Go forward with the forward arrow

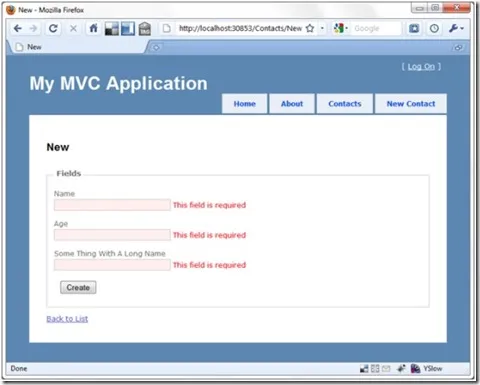33,29
